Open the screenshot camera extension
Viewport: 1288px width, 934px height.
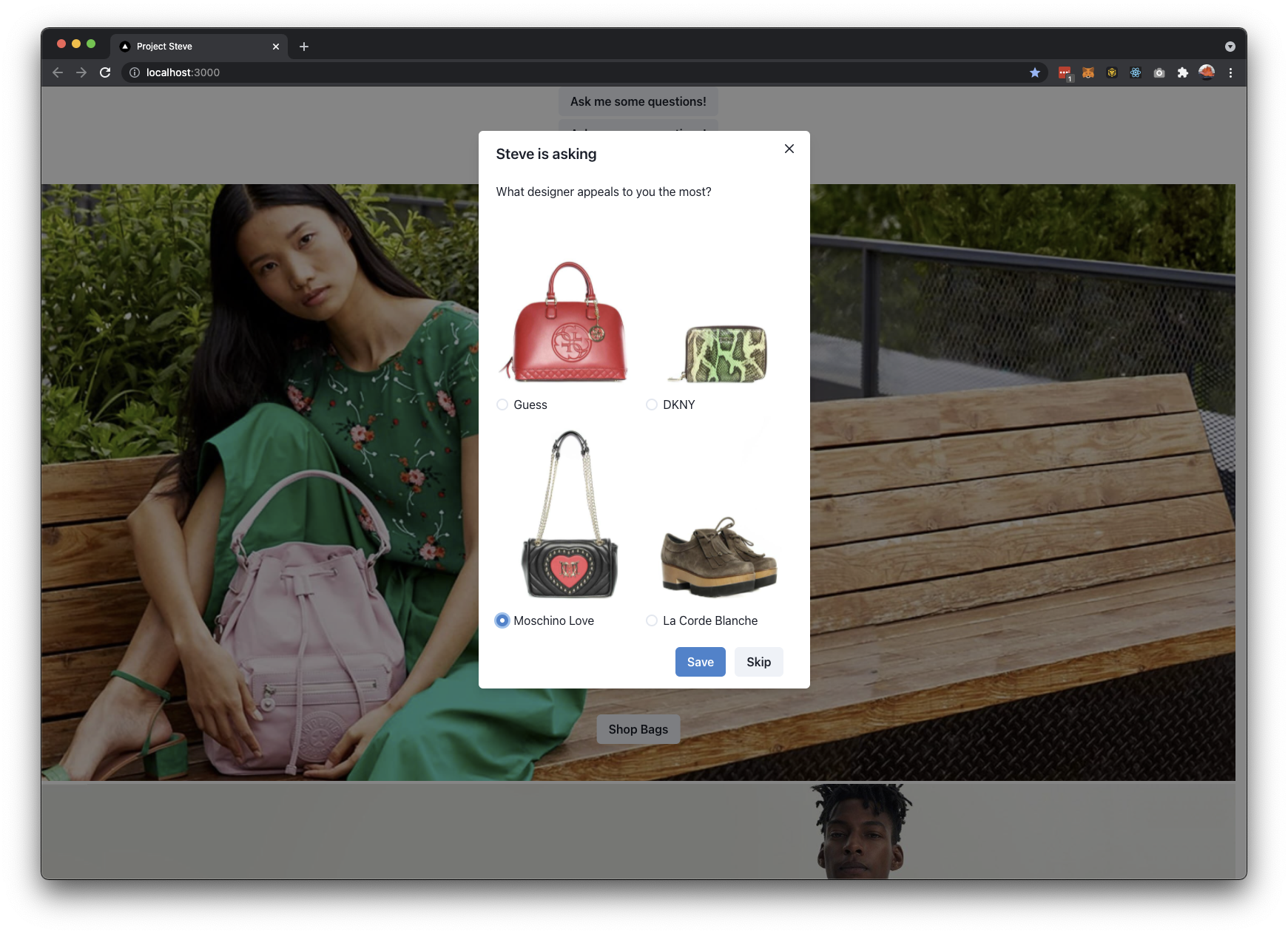(1159, 72)
